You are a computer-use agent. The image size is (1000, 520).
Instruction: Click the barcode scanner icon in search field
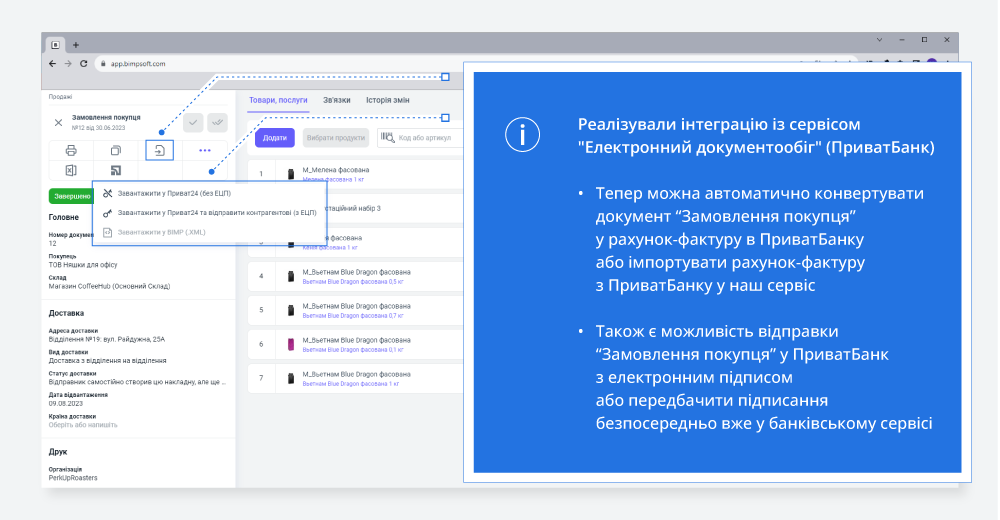tap(387, 138)
